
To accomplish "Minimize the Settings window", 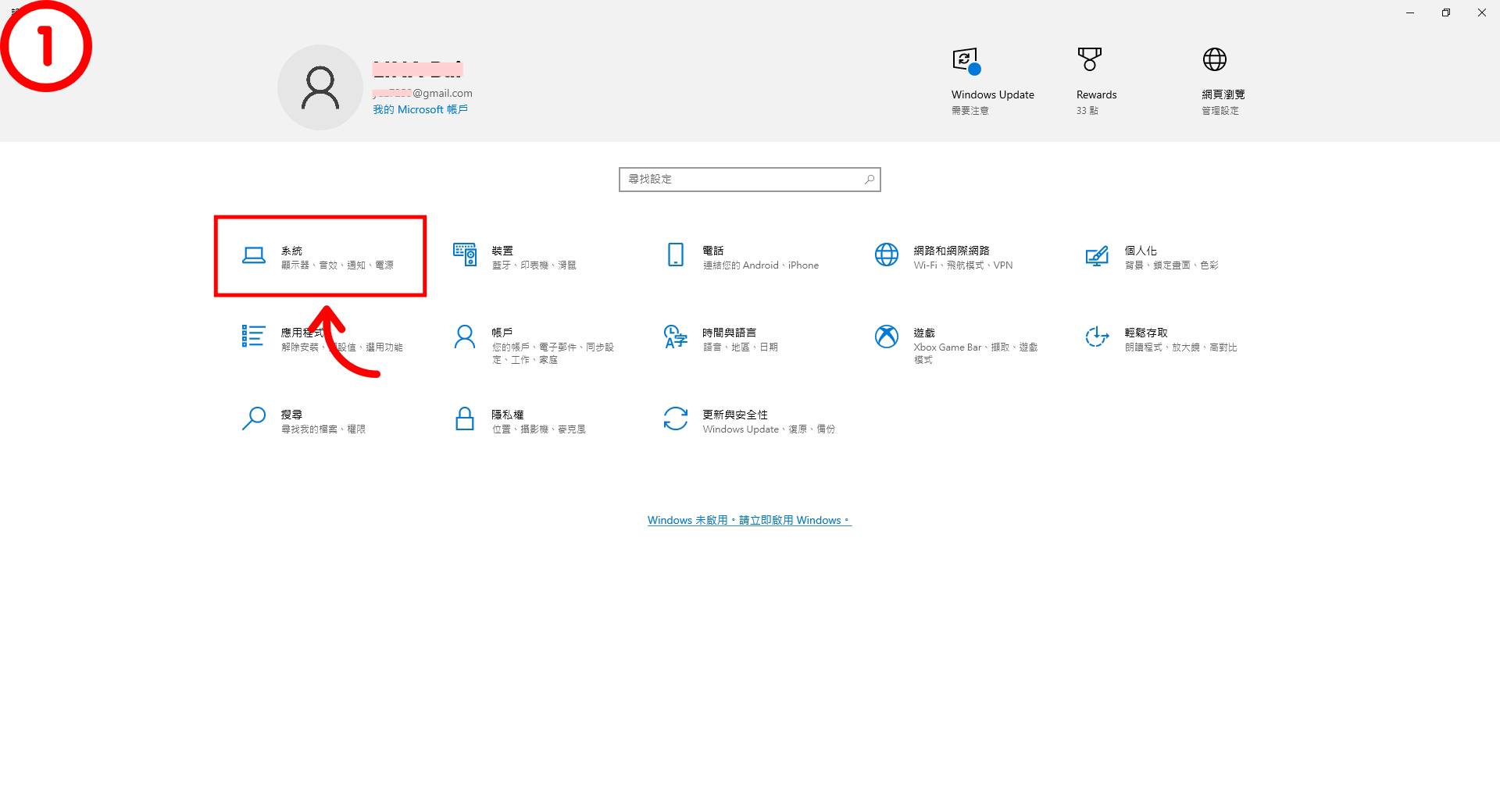I will 1410,12.
